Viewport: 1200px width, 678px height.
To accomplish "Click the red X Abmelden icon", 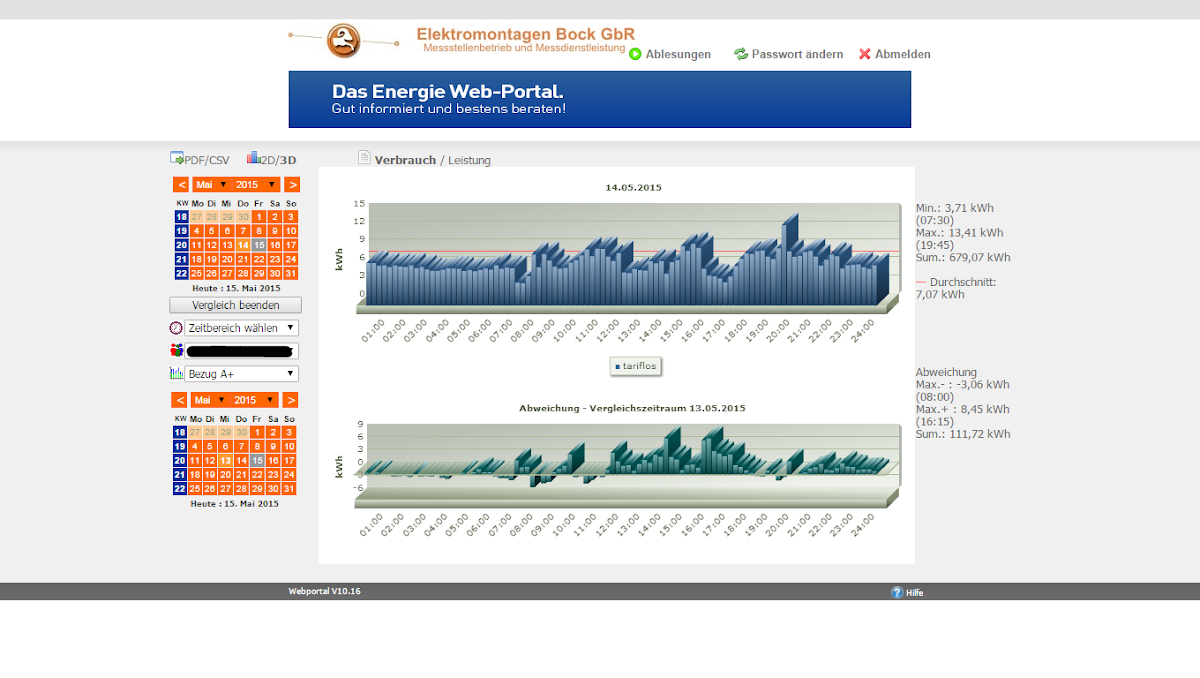I will pyautogui.click(x=865, y=54).
